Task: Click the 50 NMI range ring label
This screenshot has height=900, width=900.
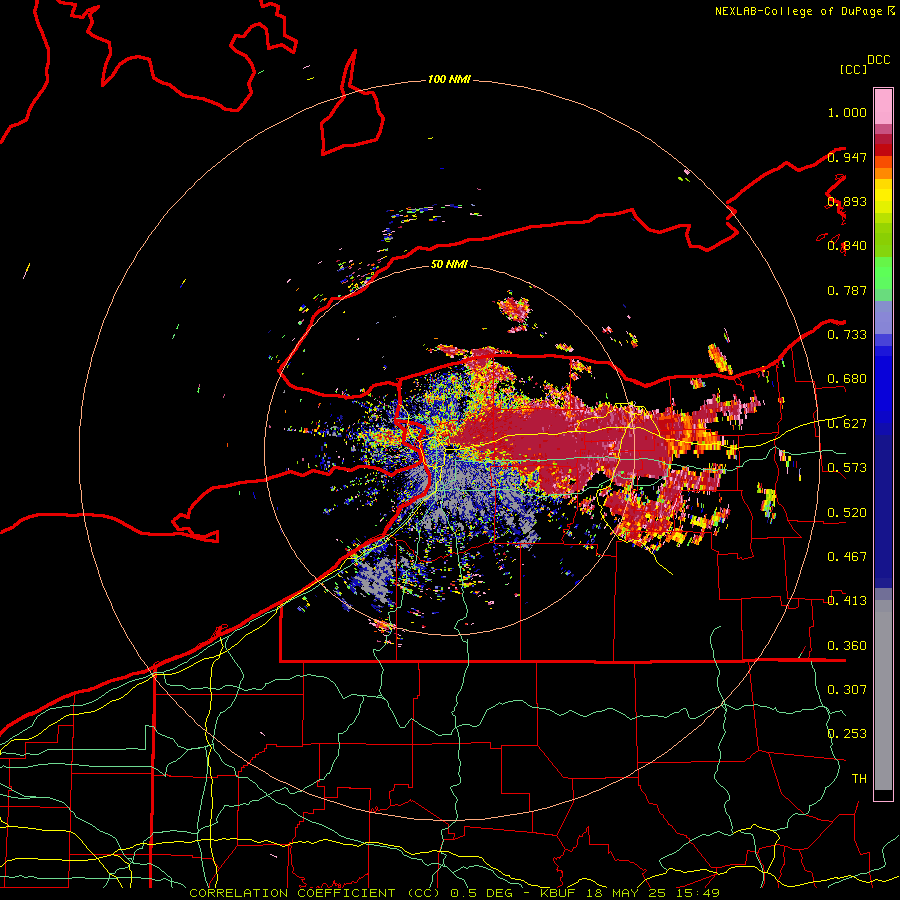Action: tap(449, 264)
